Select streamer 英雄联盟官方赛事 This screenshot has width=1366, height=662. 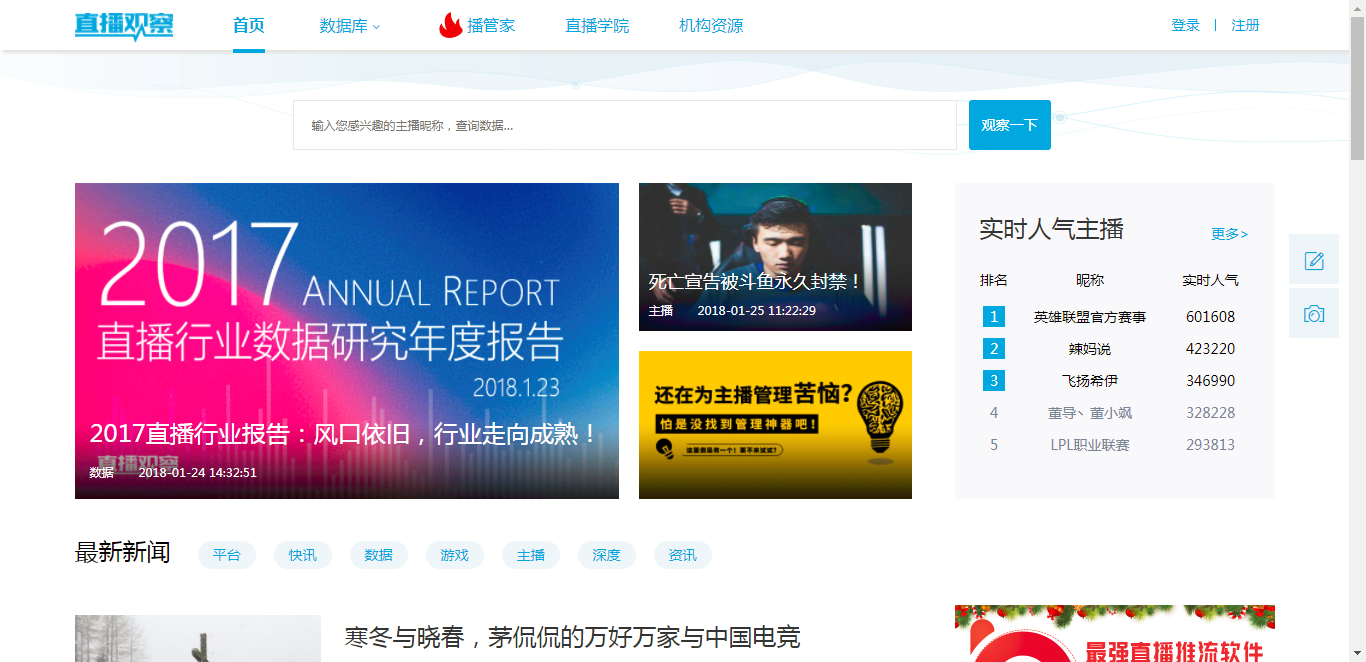click(x=1090, y=317)
